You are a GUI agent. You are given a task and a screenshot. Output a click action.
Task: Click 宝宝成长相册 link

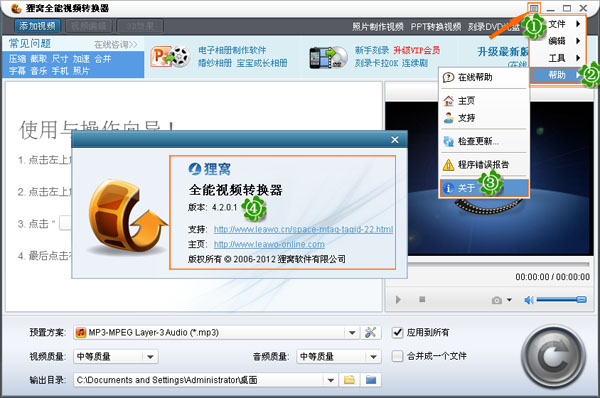tap(262, 63)
